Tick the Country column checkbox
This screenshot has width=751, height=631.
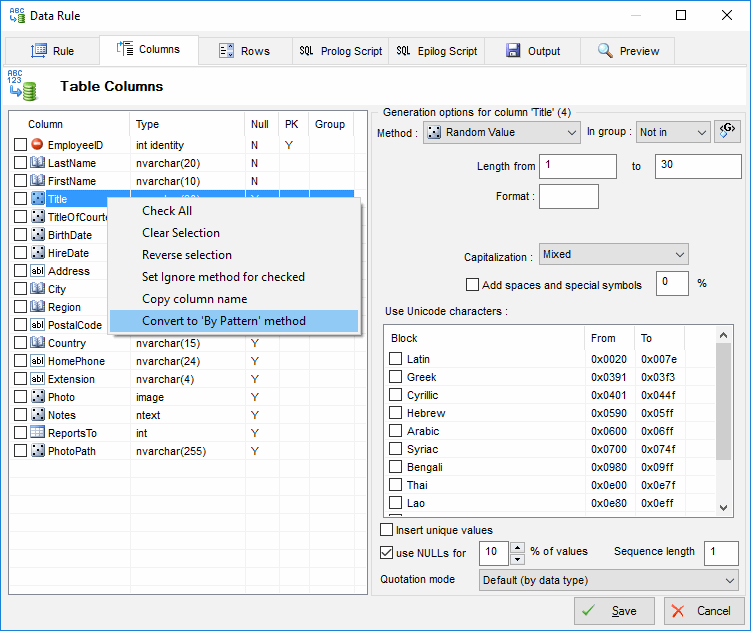tap(20, 343)
